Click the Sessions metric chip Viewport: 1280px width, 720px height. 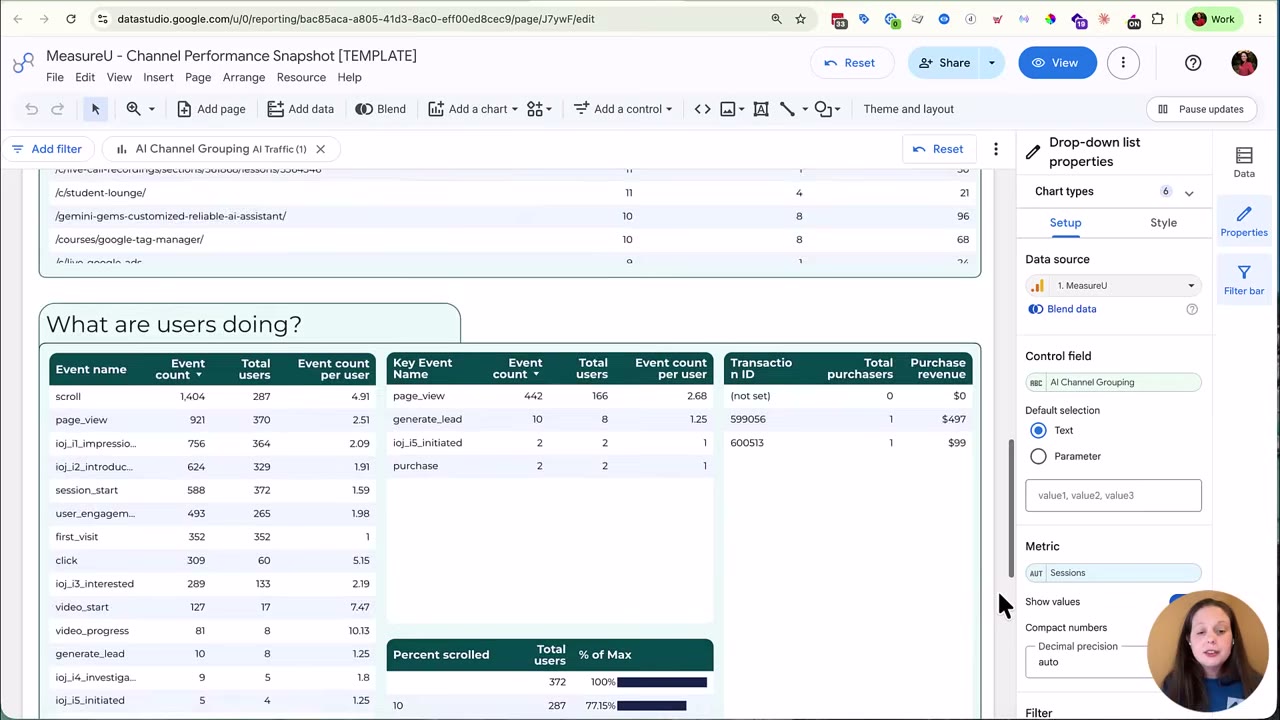pos(1113,573)
